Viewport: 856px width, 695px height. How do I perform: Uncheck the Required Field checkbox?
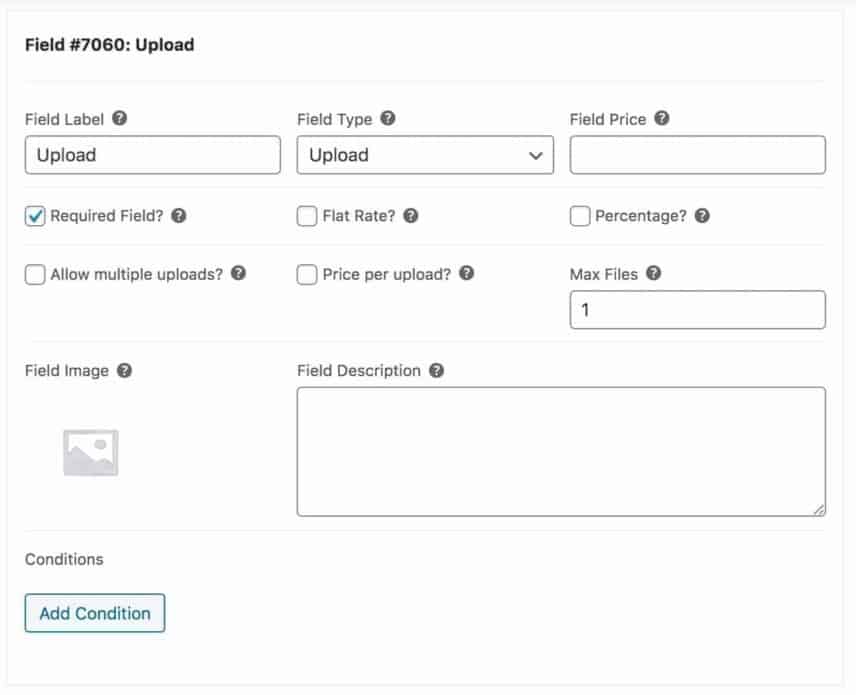(x=34, y=215)
